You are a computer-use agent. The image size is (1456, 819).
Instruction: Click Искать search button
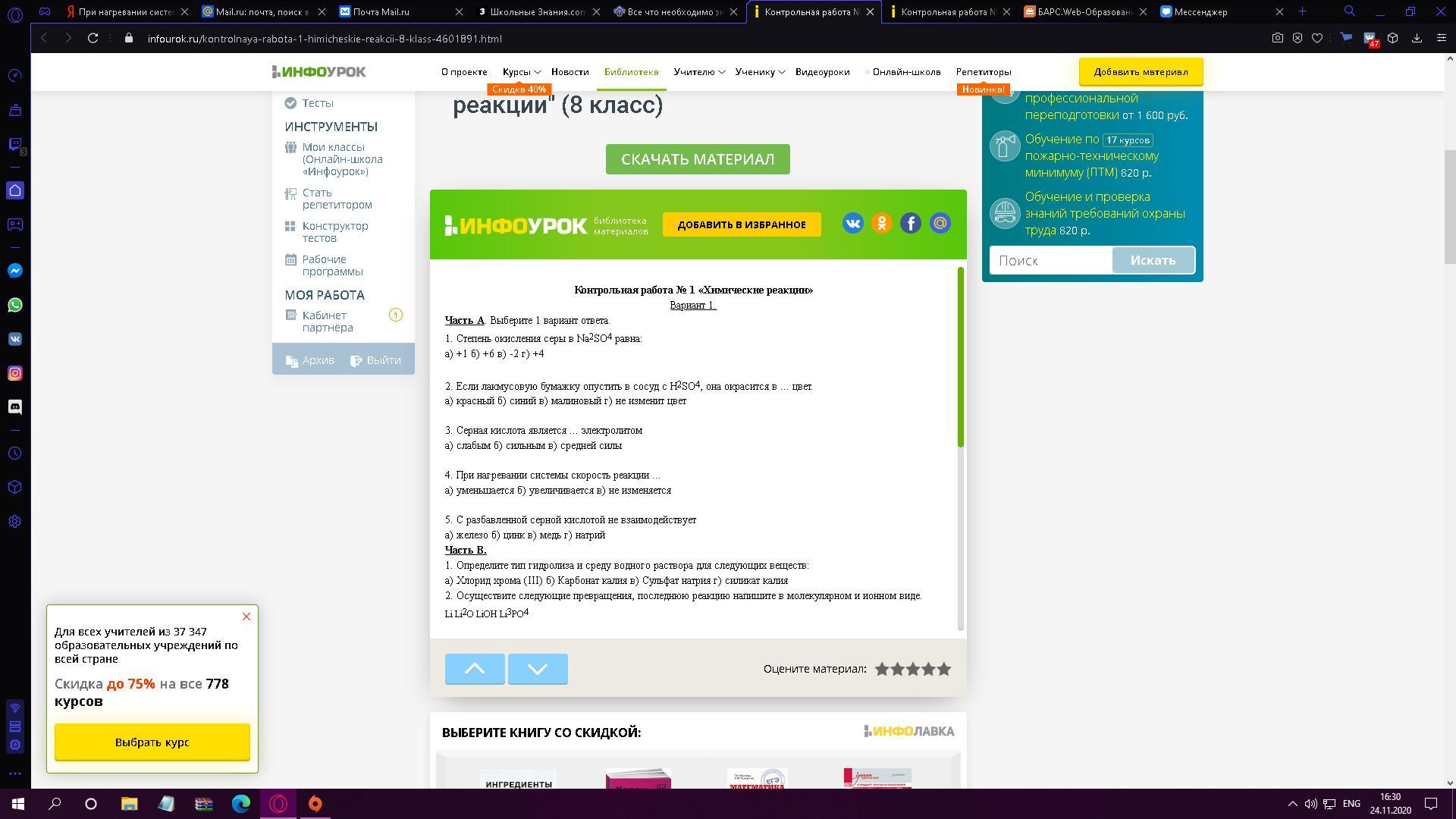1153,260
